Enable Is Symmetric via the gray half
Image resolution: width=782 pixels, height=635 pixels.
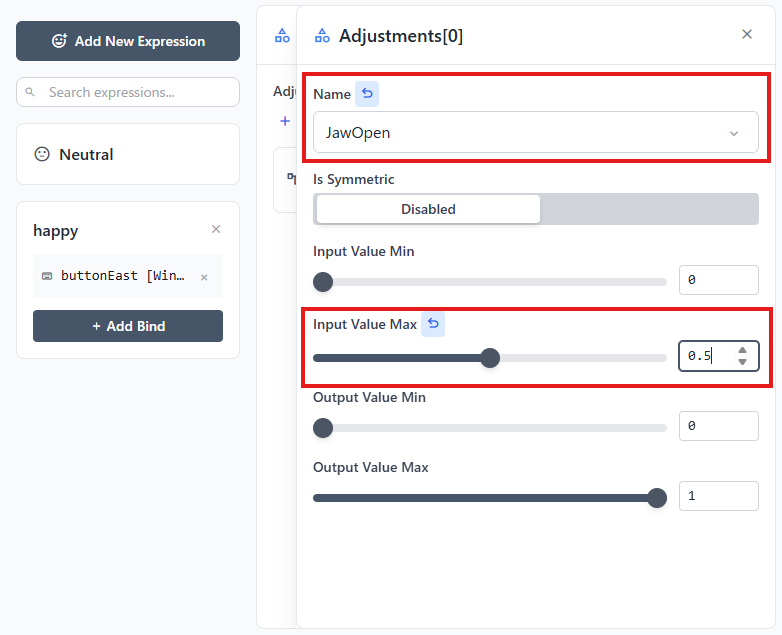tap(648, 209)
